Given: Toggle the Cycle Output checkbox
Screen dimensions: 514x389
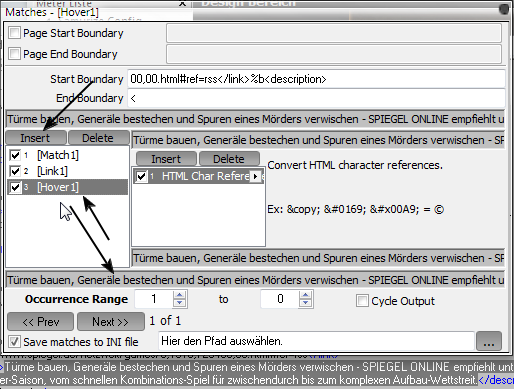Looking at the screenshot, I should 362,301.
